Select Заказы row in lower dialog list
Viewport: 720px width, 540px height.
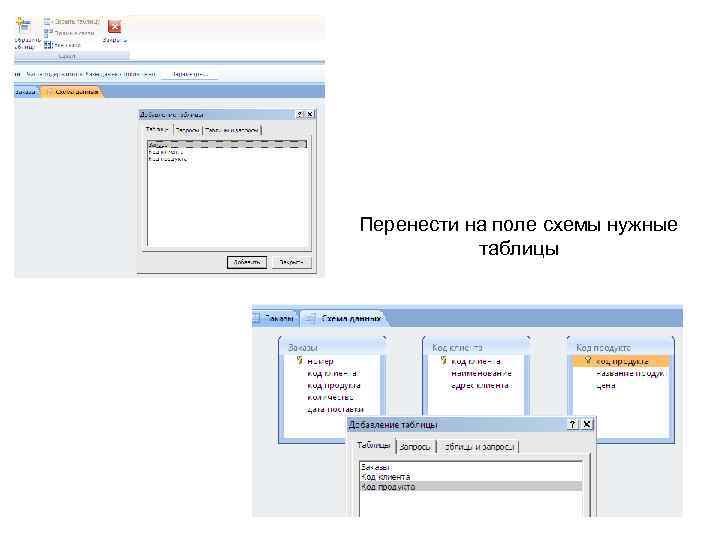[471, 467]
